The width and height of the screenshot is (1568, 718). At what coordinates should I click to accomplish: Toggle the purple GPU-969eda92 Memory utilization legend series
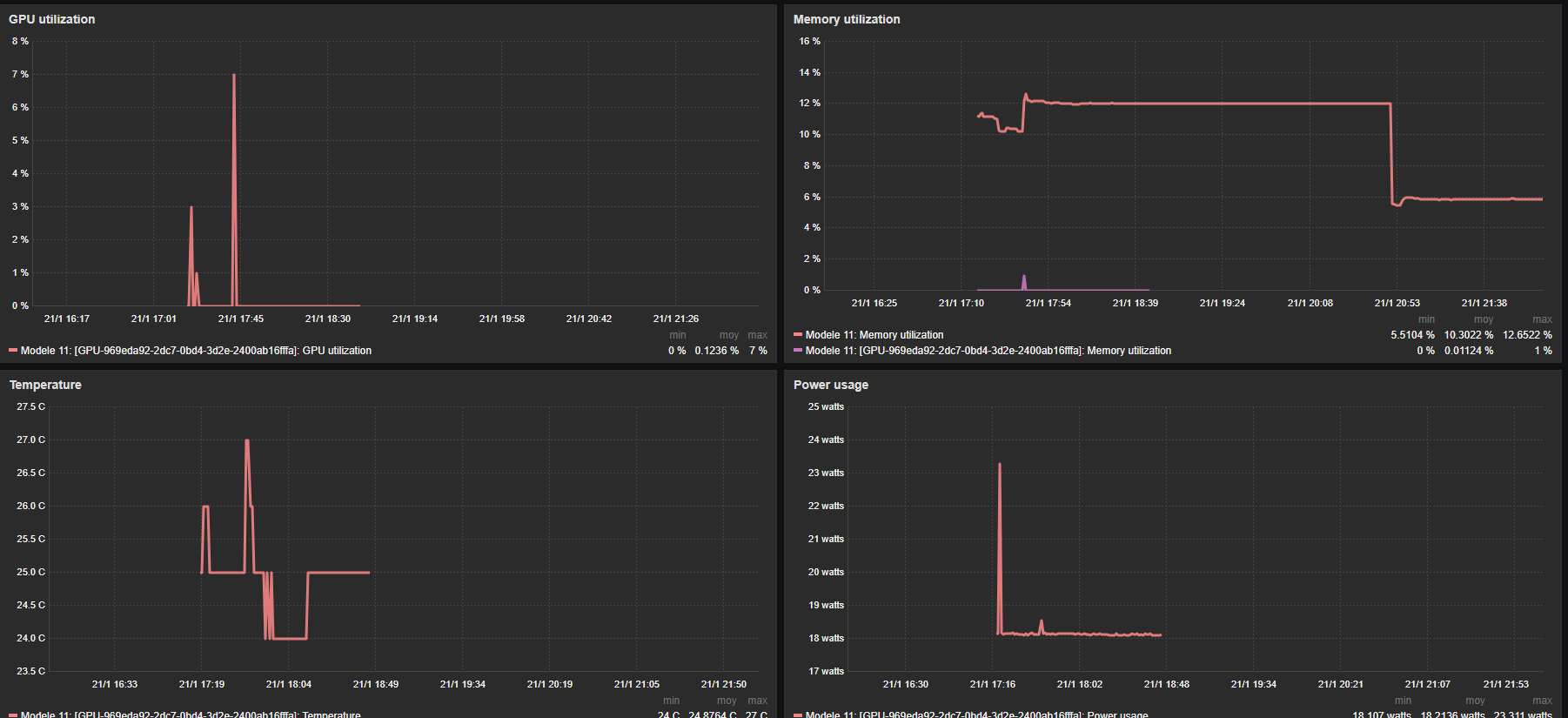[988, 351]
